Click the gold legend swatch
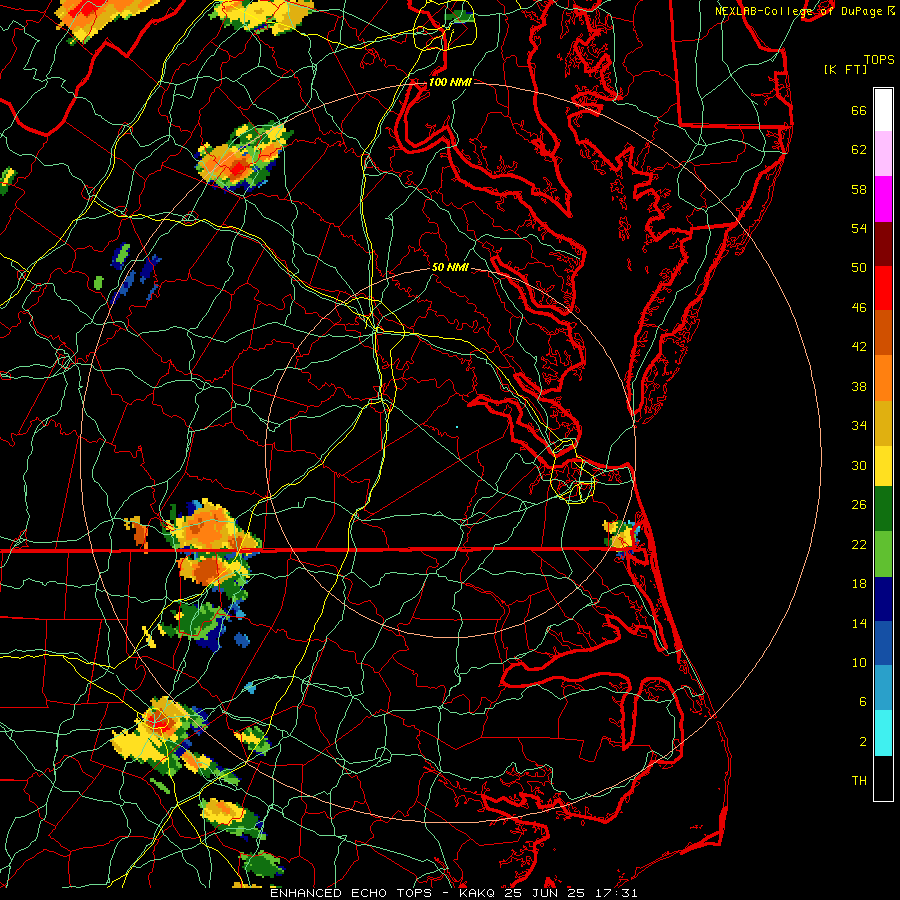This screenshot has width=900, height=900. (883, 423)
